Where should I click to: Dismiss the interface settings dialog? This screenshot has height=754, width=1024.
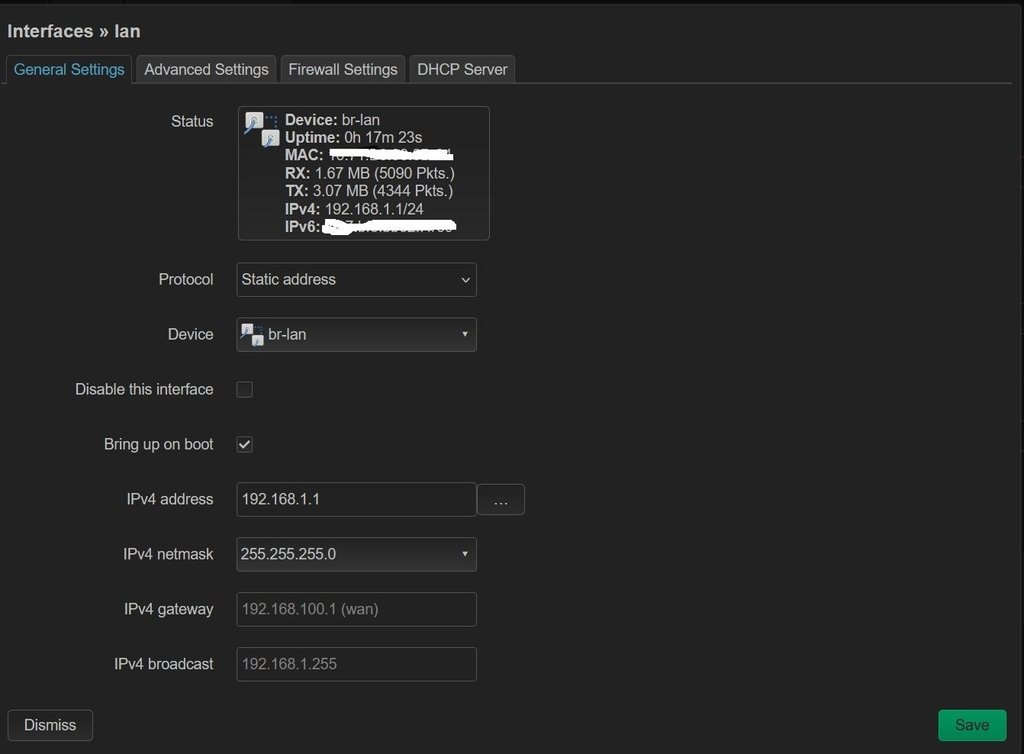point(50,725)
